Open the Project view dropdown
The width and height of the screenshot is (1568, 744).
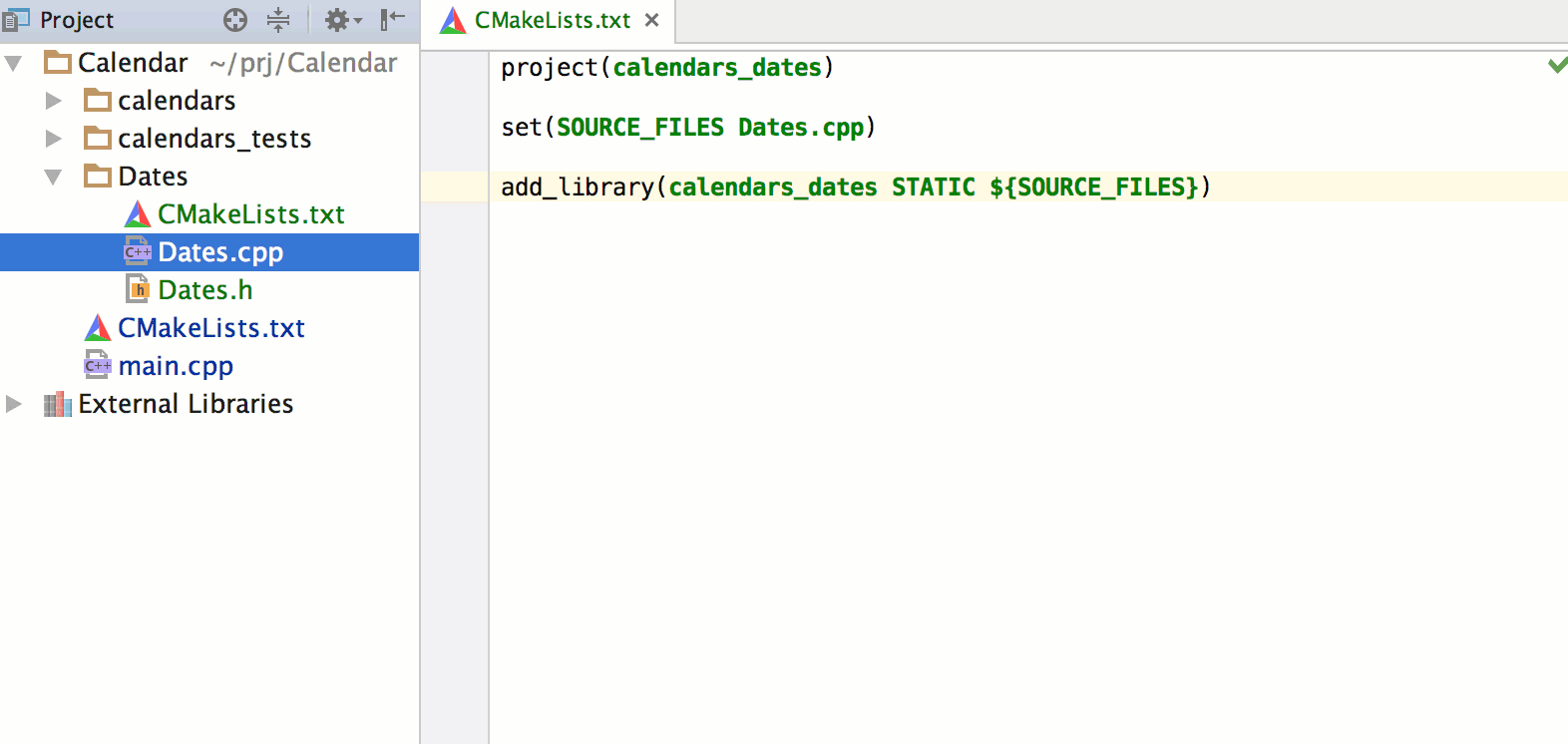[76, 20]
